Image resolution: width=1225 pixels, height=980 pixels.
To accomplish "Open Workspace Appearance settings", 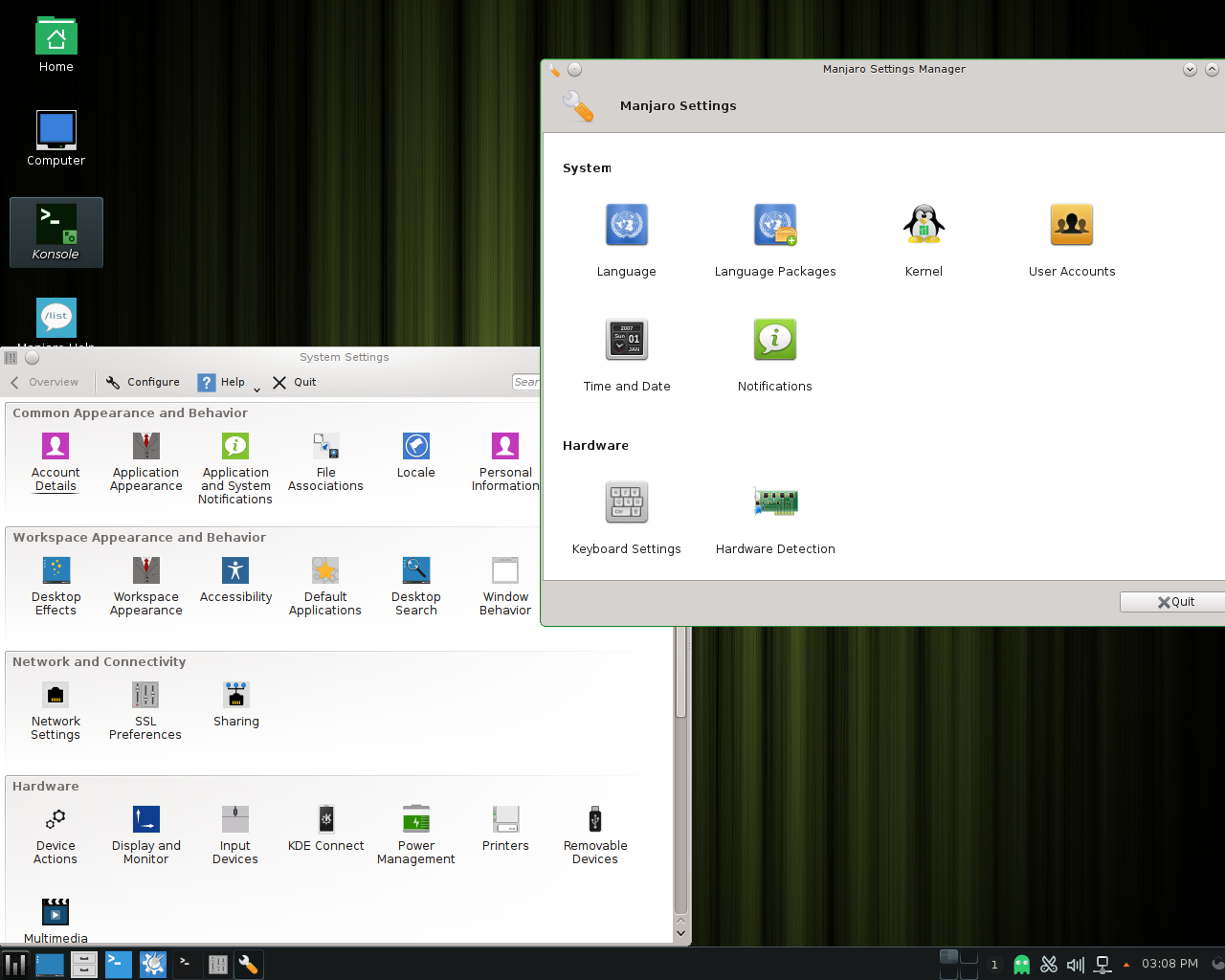I will [x=146, y=587].
